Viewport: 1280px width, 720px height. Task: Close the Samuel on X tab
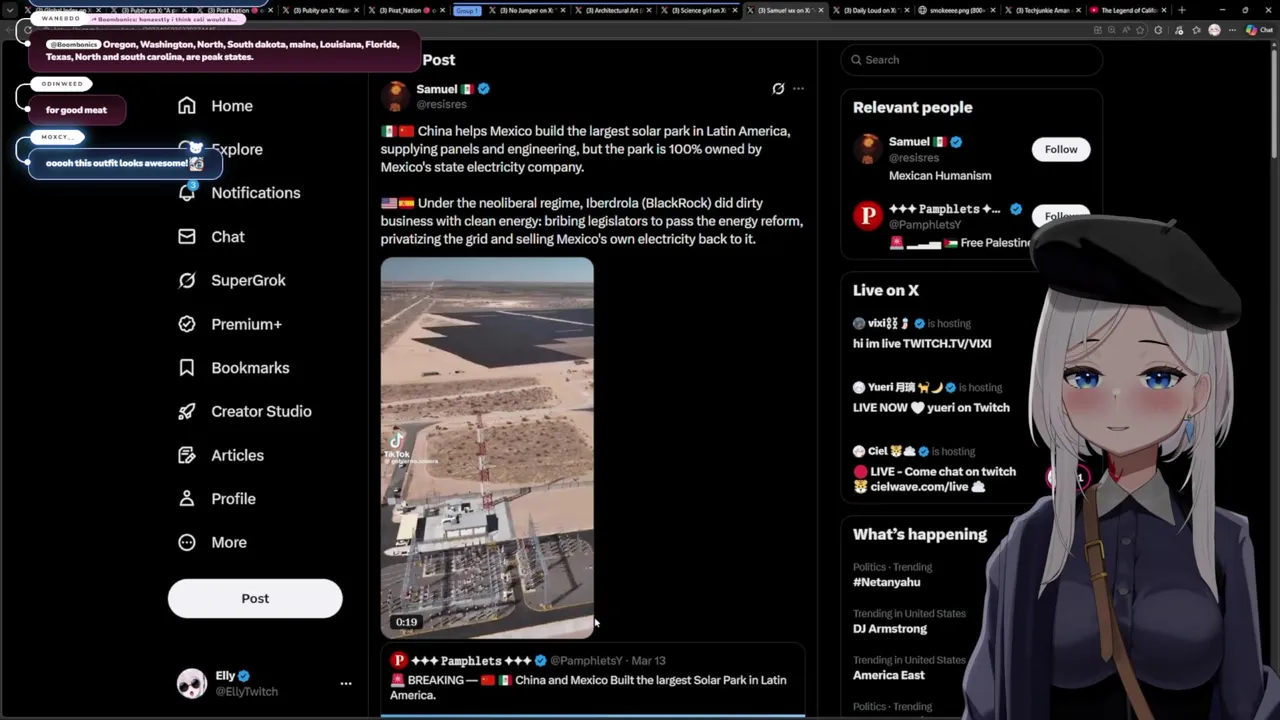[x=822, y=10]
